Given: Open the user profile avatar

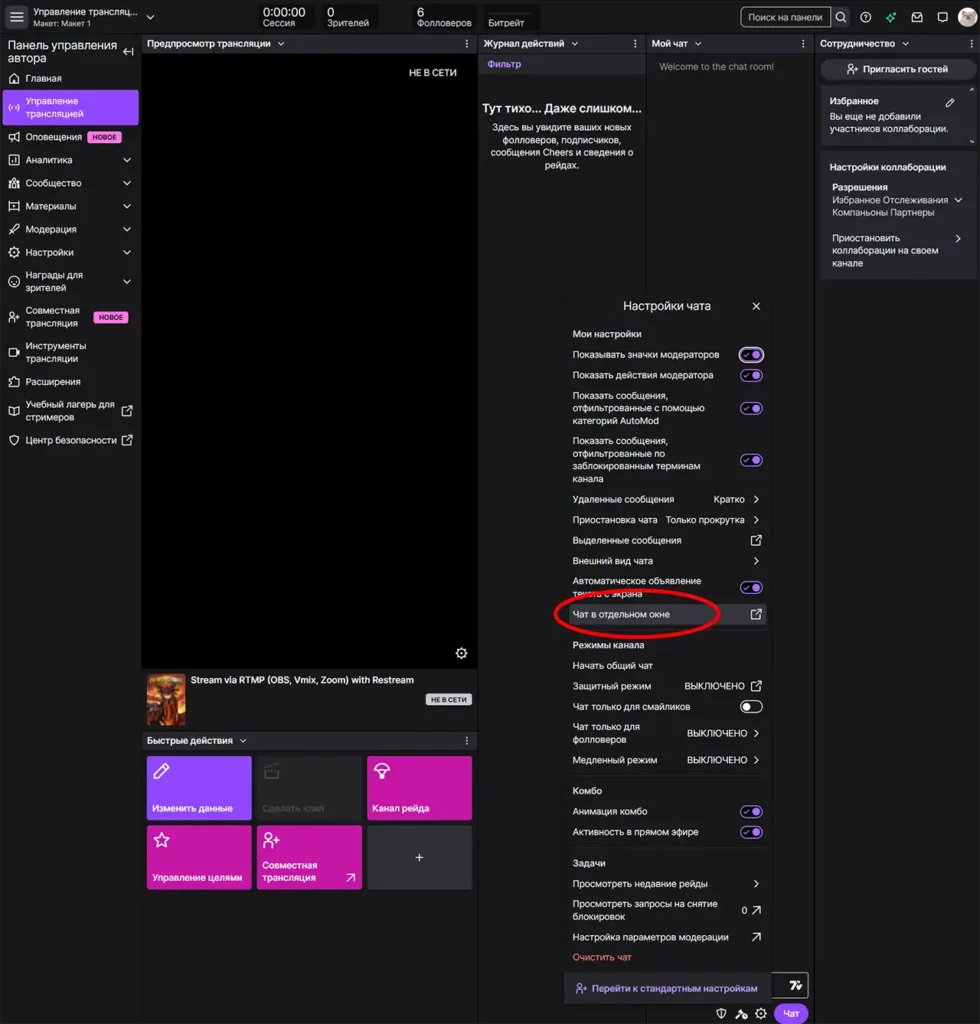Looking at the screenshot, I should (966, 17).
